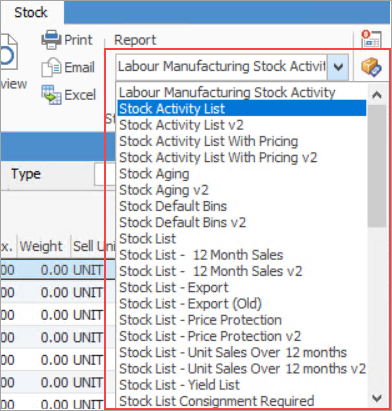Image resolution: width=392 pixels, height=411 pixels.
Task: Select Stock Aging v2 report
Action: 242,190
